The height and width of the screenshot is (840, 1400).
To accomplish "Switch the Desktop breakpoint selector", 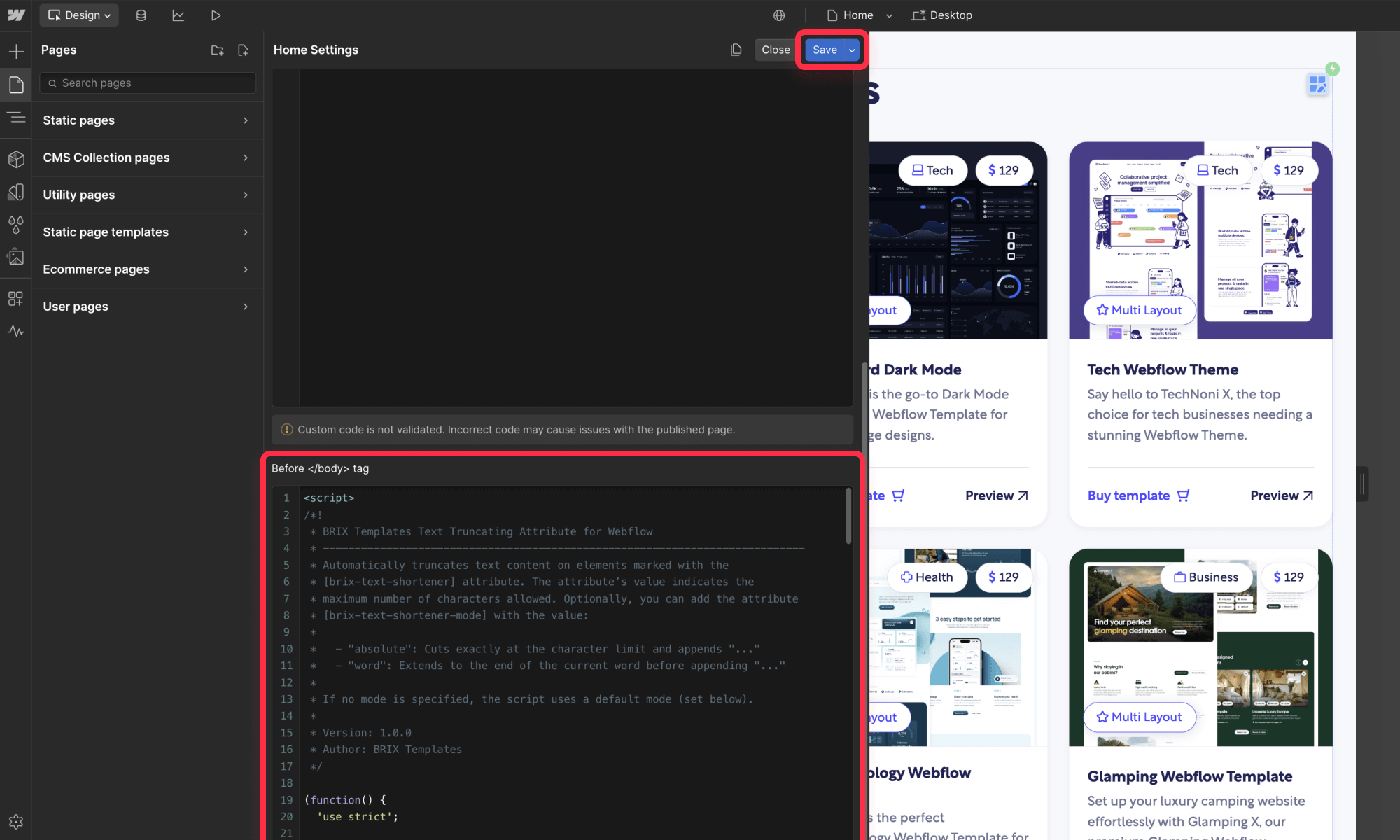I will tap(941, 15).
